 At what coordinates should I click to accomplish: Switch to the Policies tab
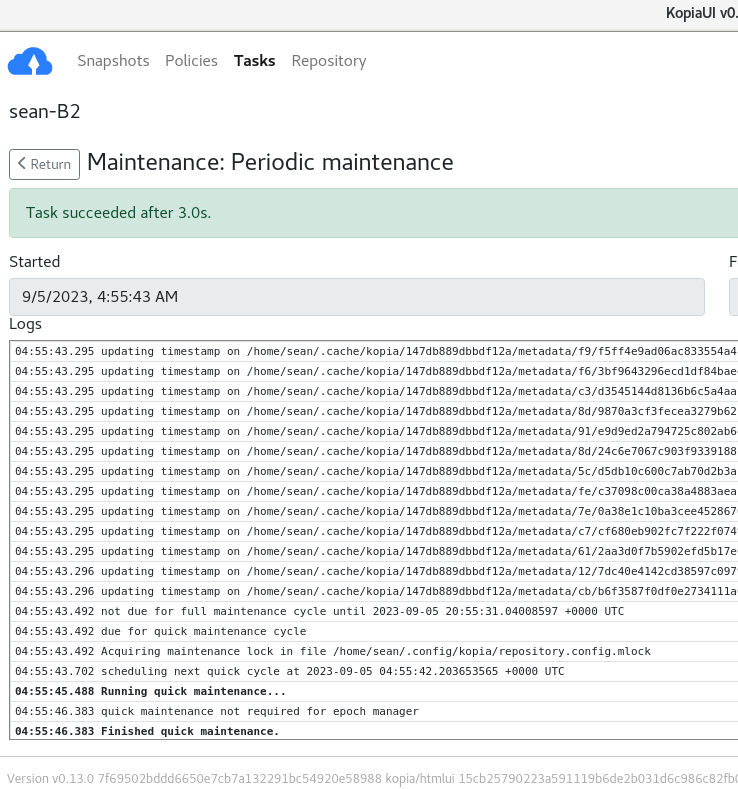click(191, 61)
